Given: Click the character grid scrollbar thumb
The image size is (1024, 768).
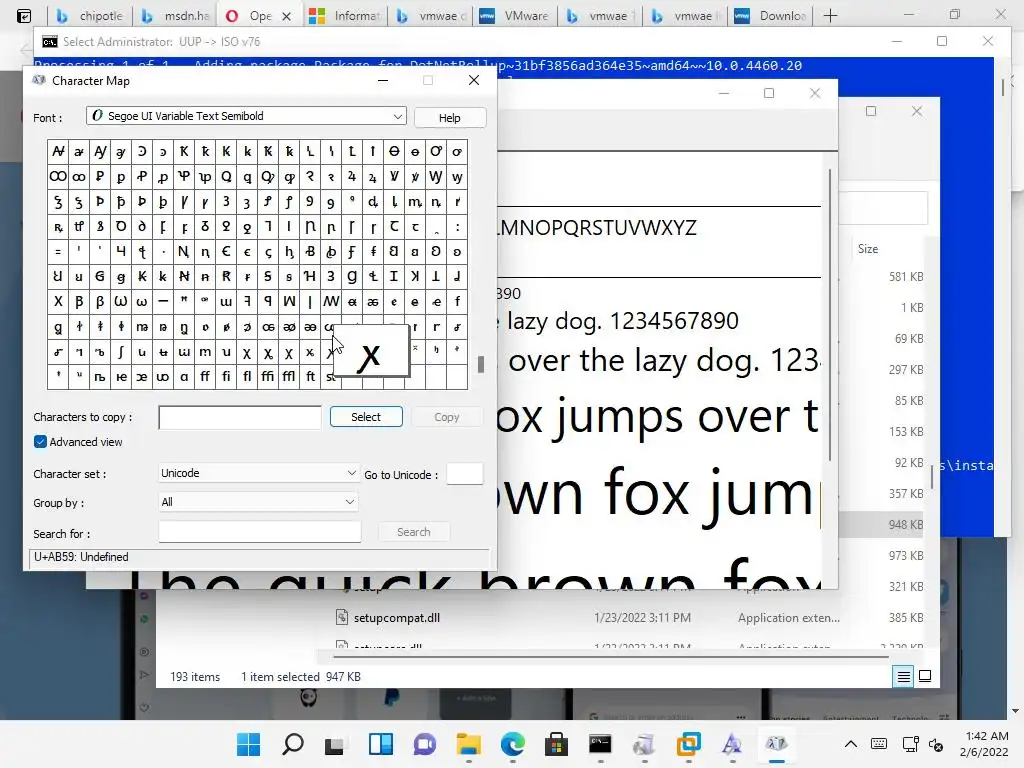Looking at the screenshot, I should coord(481,364).
